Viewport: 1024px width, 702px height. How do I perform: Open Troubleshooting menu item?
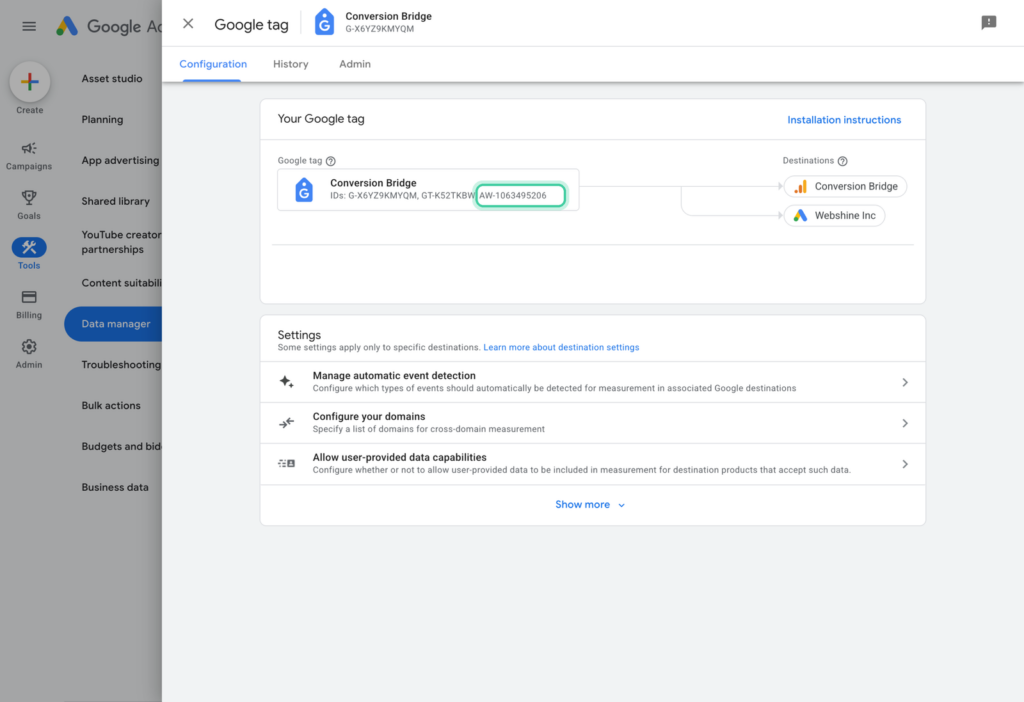[x=121, y=364]
